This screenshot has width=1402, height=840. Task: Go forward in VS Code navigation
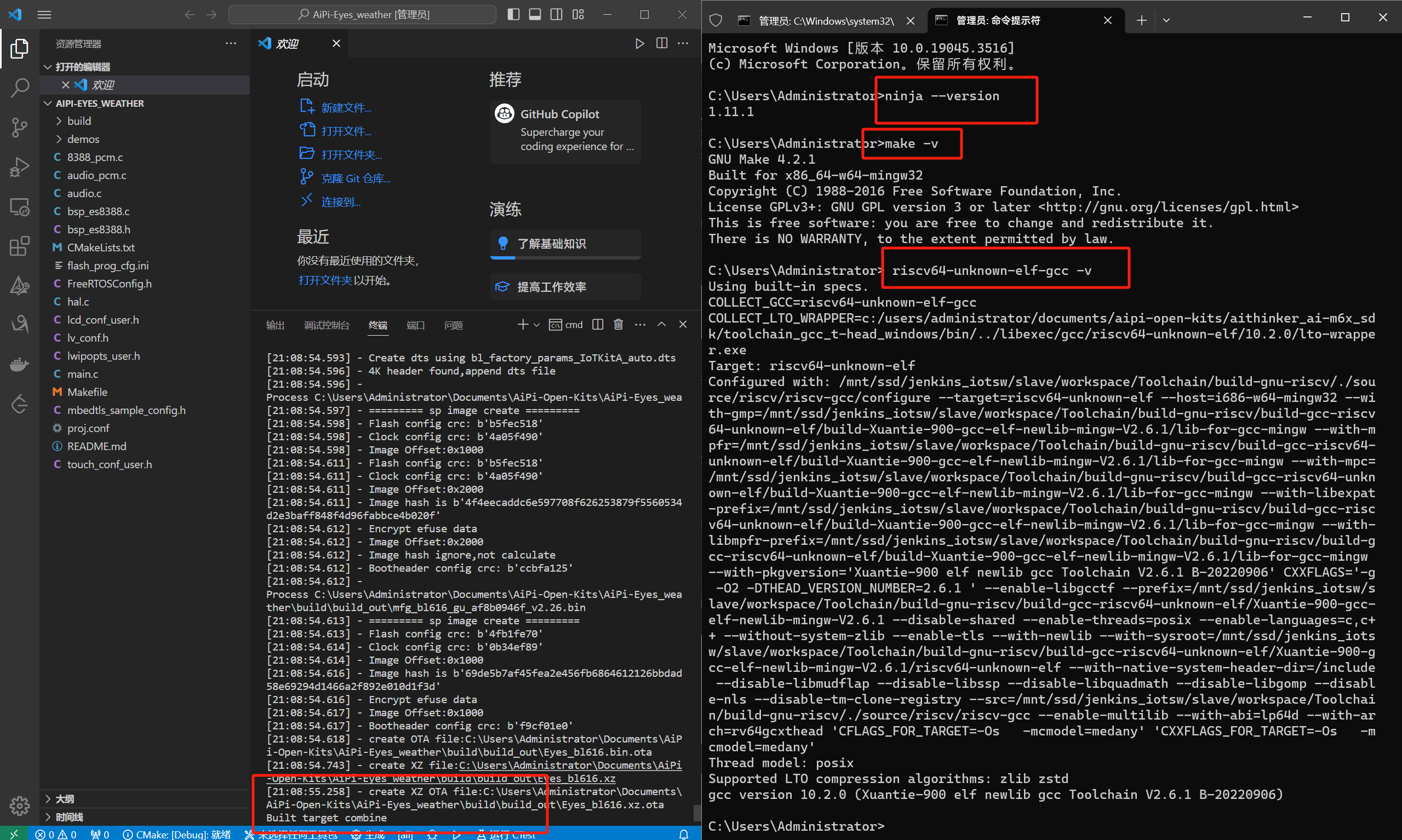click(x=211, y=15)
